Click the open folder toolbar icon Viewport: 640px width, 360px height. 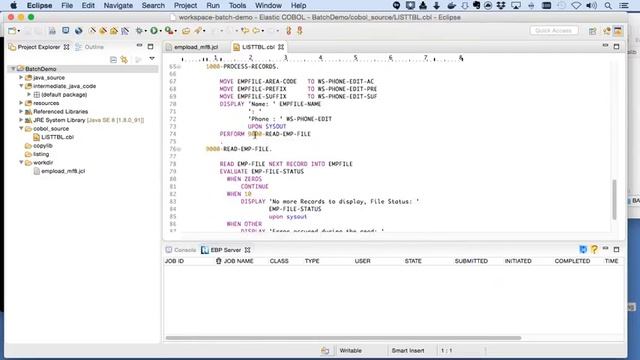(x=186, y=31)
